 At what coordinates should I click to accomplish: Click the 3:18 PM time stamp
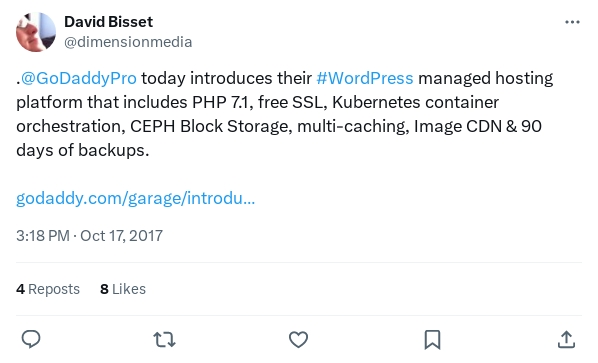(x=43, y=236)
